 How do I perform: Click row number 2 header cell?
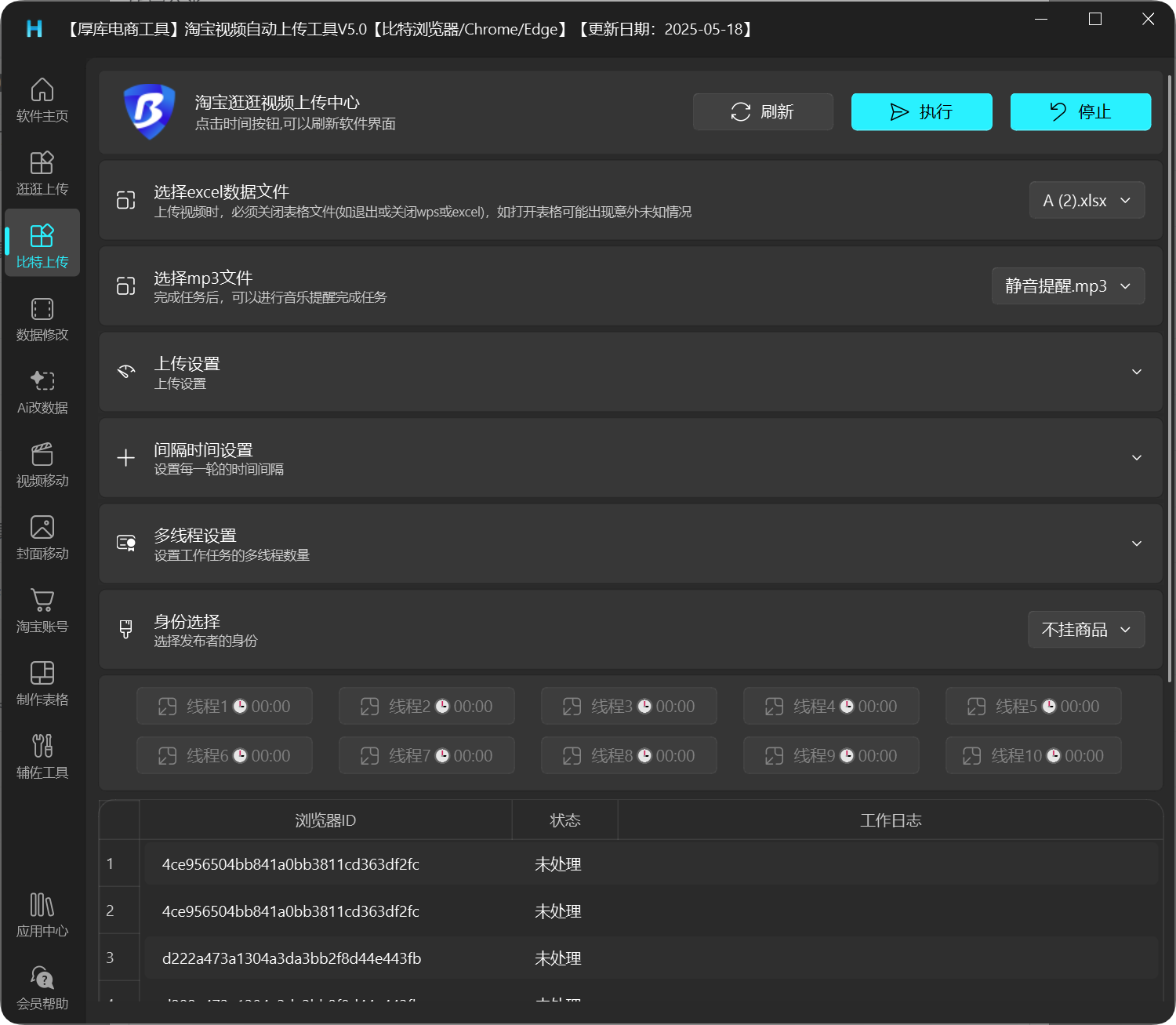tap(119, 911)
